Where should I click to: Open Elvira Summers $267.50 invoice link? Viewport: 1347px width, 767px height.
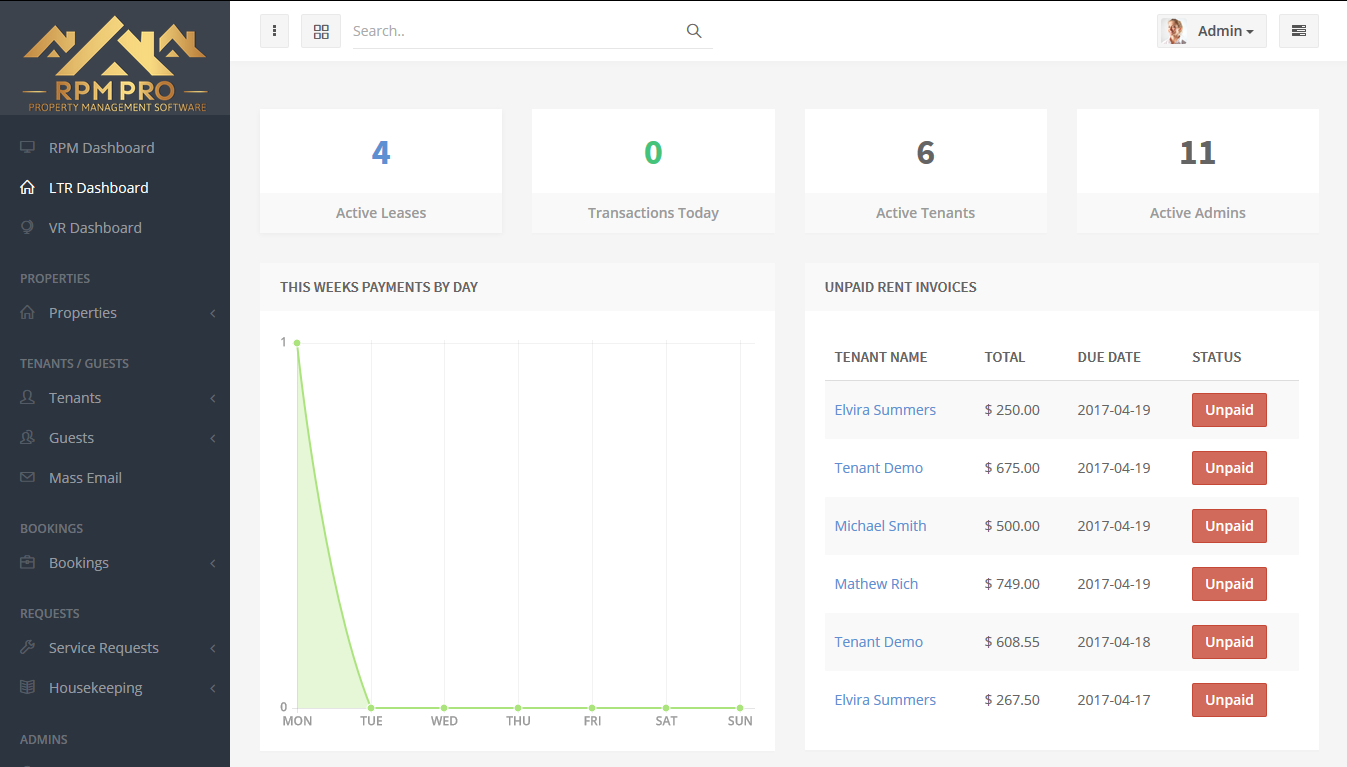[885, 699]
